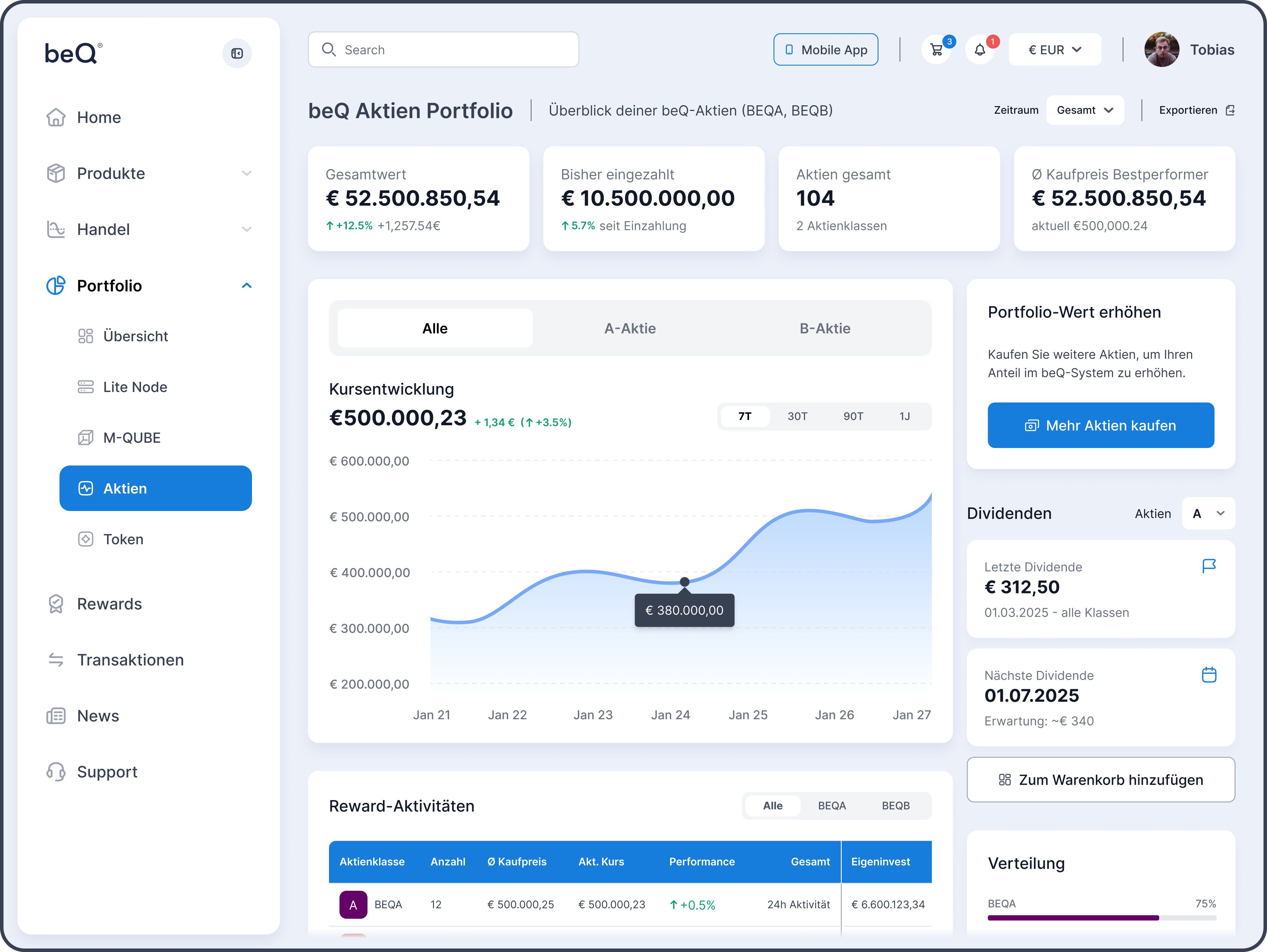This screenshot has width=1267, height=952.
Task: Click the Exportieren export icon
Action: (1230, 110)
